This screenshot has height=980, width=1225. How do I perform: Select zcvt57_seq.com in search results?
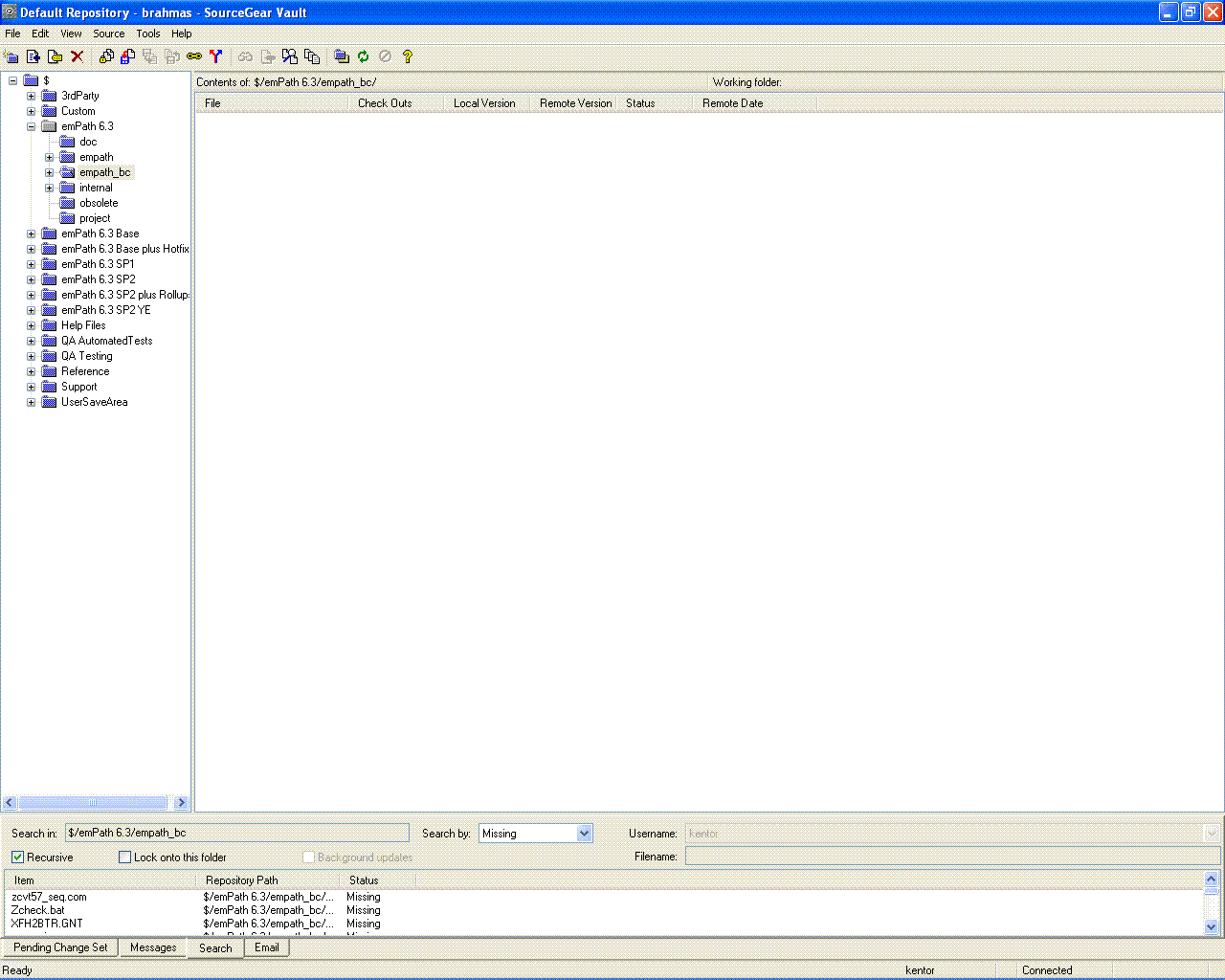[x=49, y=897]
